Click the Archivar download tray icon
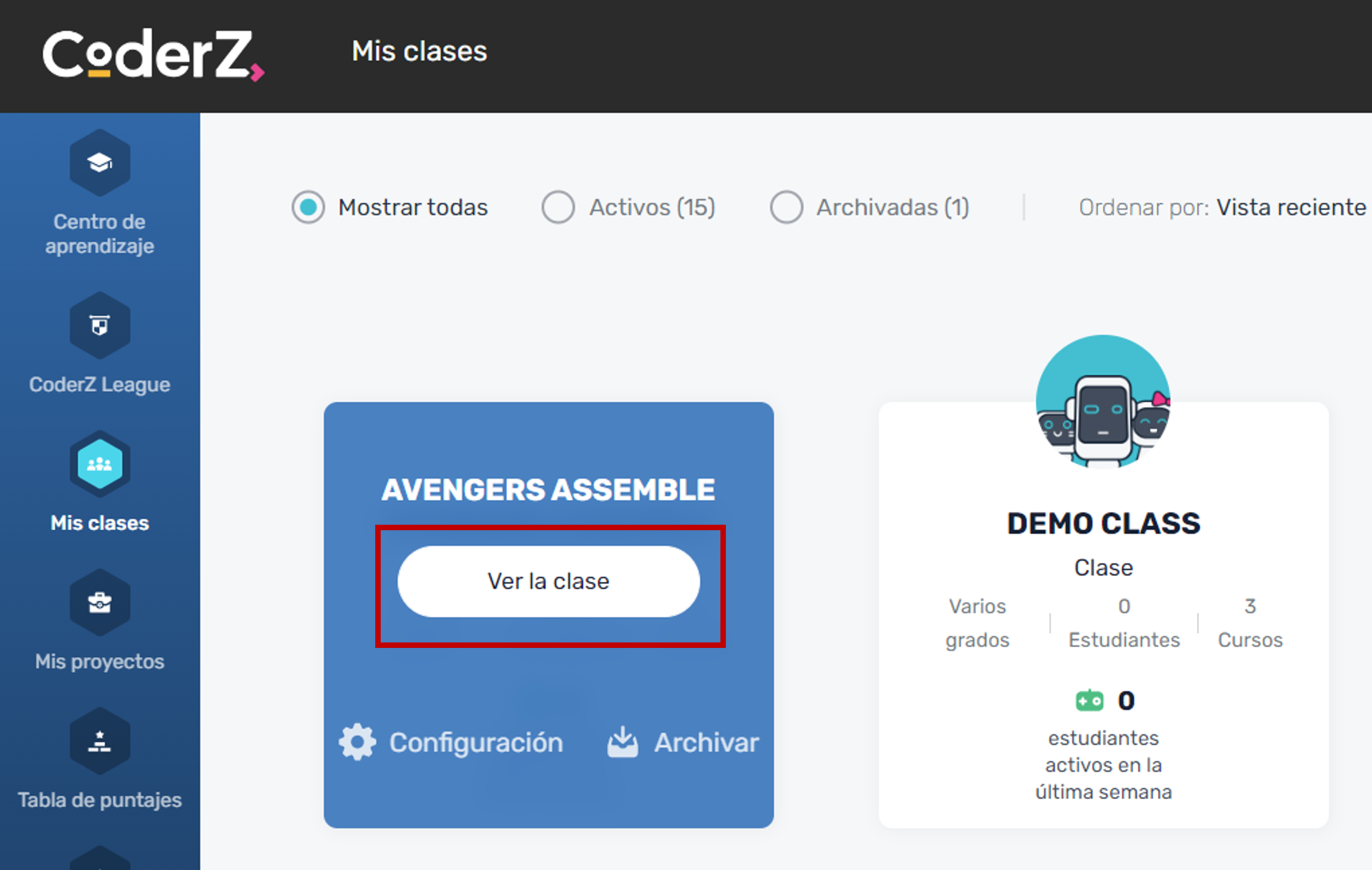 (x=622, y=742)
